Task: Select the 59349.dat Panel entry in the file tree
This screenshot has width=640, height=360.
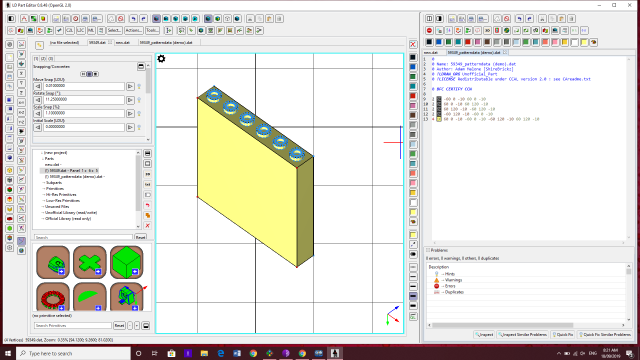Action: pos(71,171)
